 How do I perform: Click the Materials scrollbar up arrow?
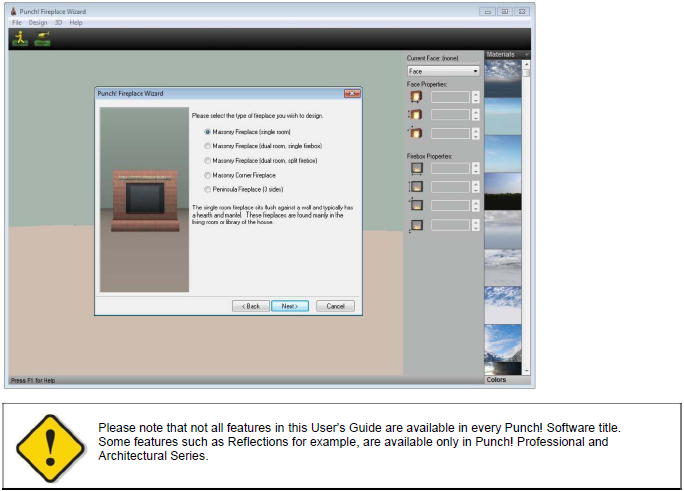tap(526, 64)
